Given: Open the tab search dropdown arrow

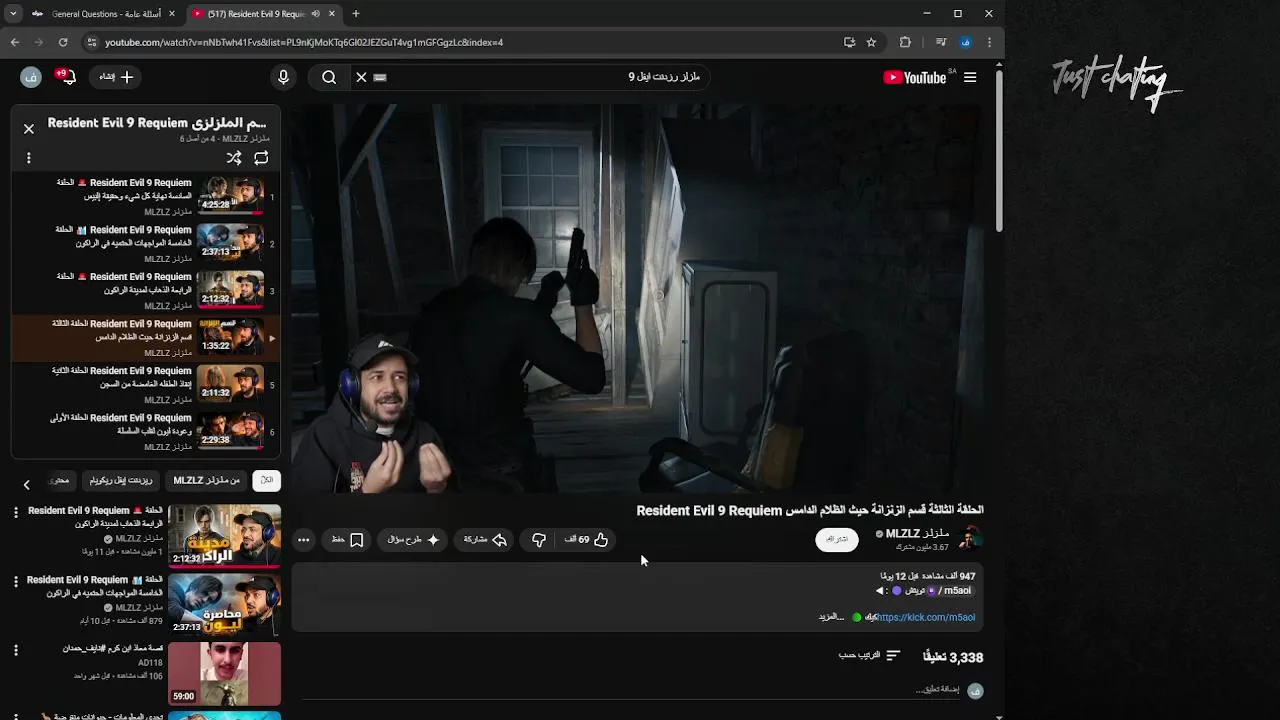Looking at the screenshot, I should [x=12, y=14].
